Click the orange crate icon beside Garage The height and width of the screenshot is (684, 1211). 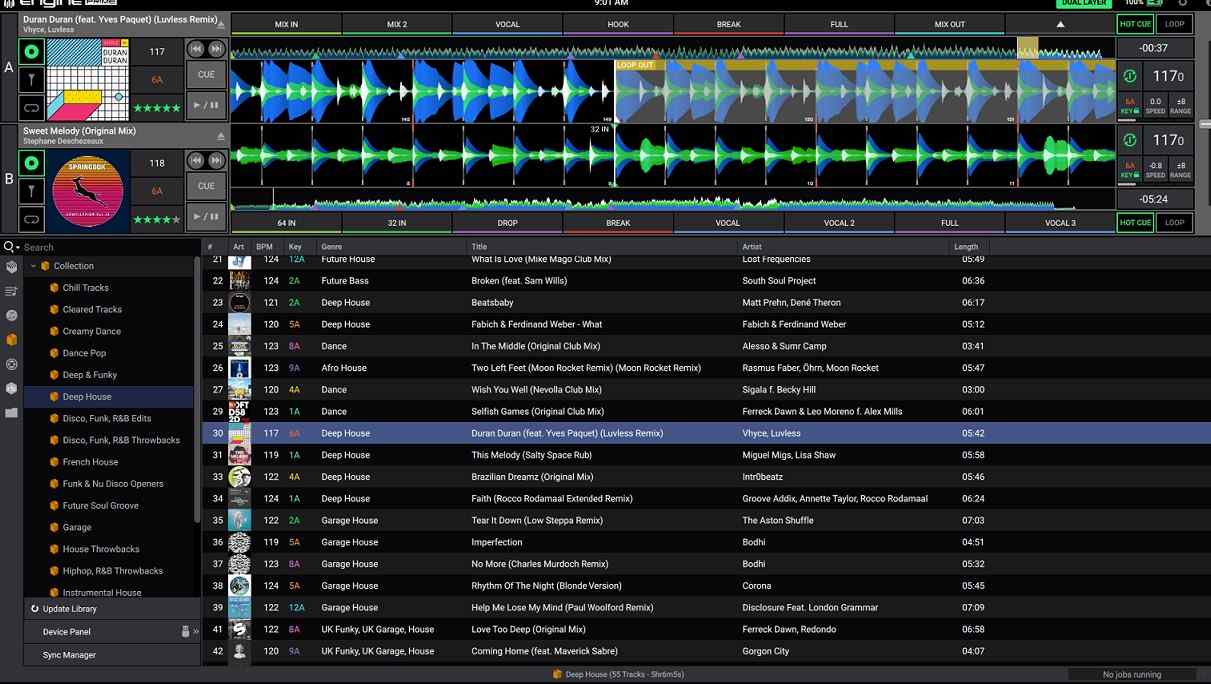[x=54, y=527]
